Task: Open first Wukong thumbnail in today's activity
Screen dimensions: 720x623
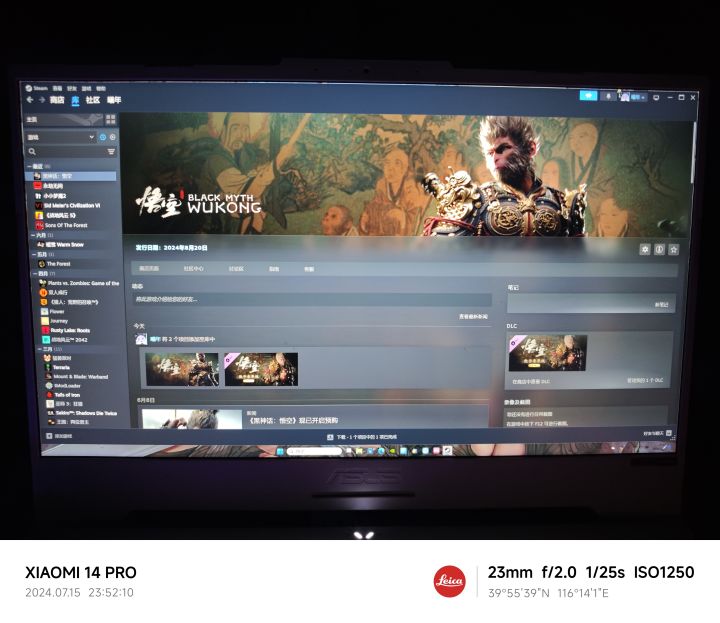Action: [x=182, y=369]
